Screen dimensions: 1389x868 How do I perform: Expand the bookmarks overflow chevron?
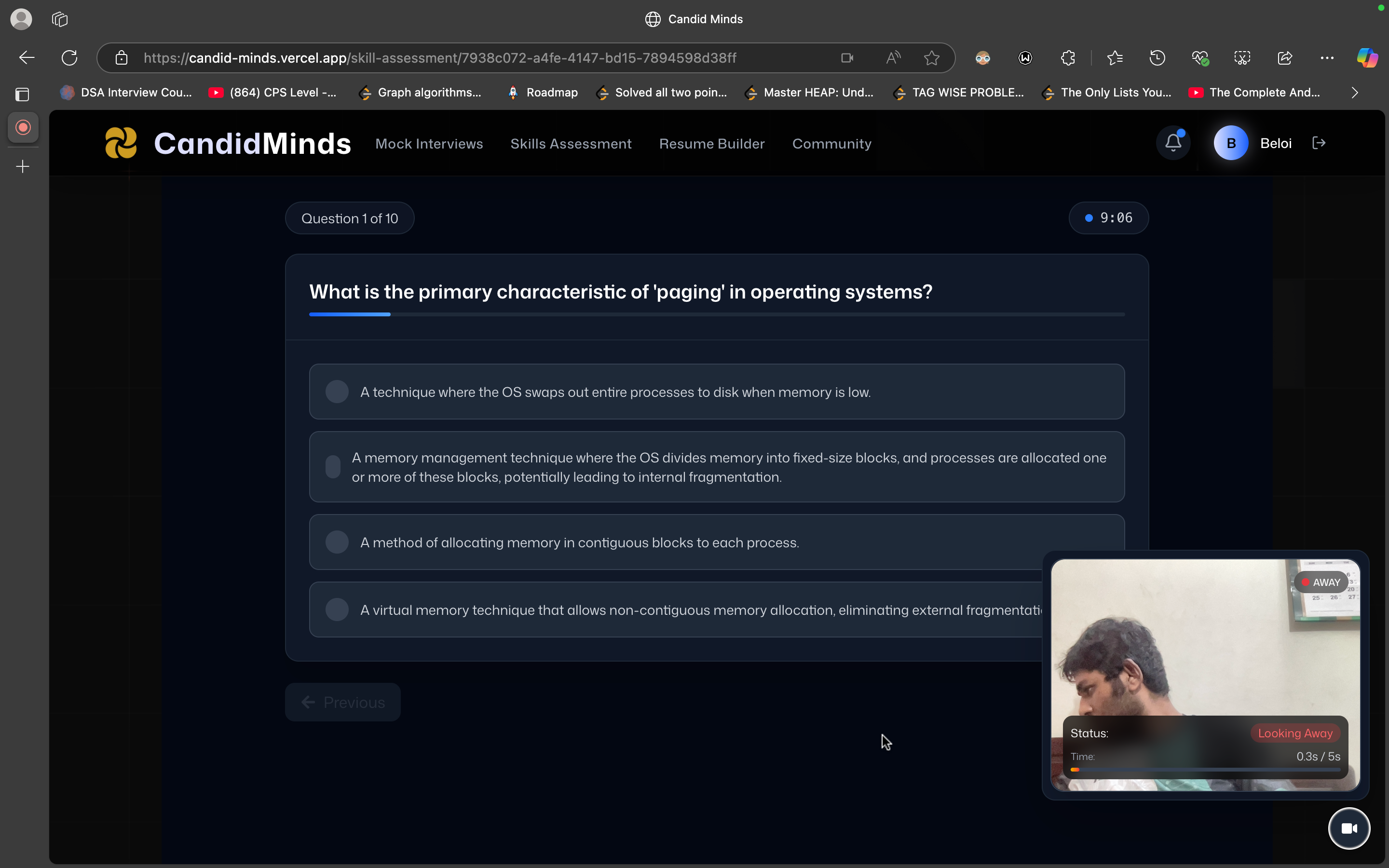[1355, 93]
